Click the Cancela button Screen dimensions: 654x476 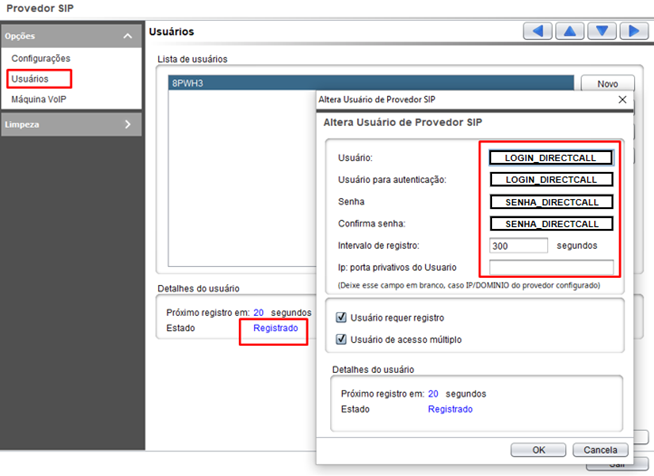pos(600,450)
